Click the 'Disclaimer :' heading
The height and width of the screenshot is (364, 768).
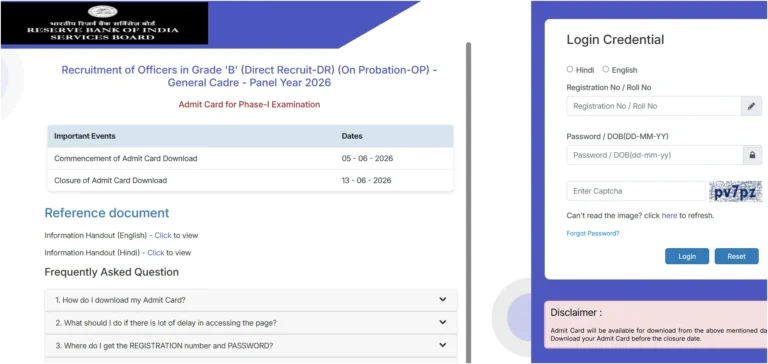point(576,313)
